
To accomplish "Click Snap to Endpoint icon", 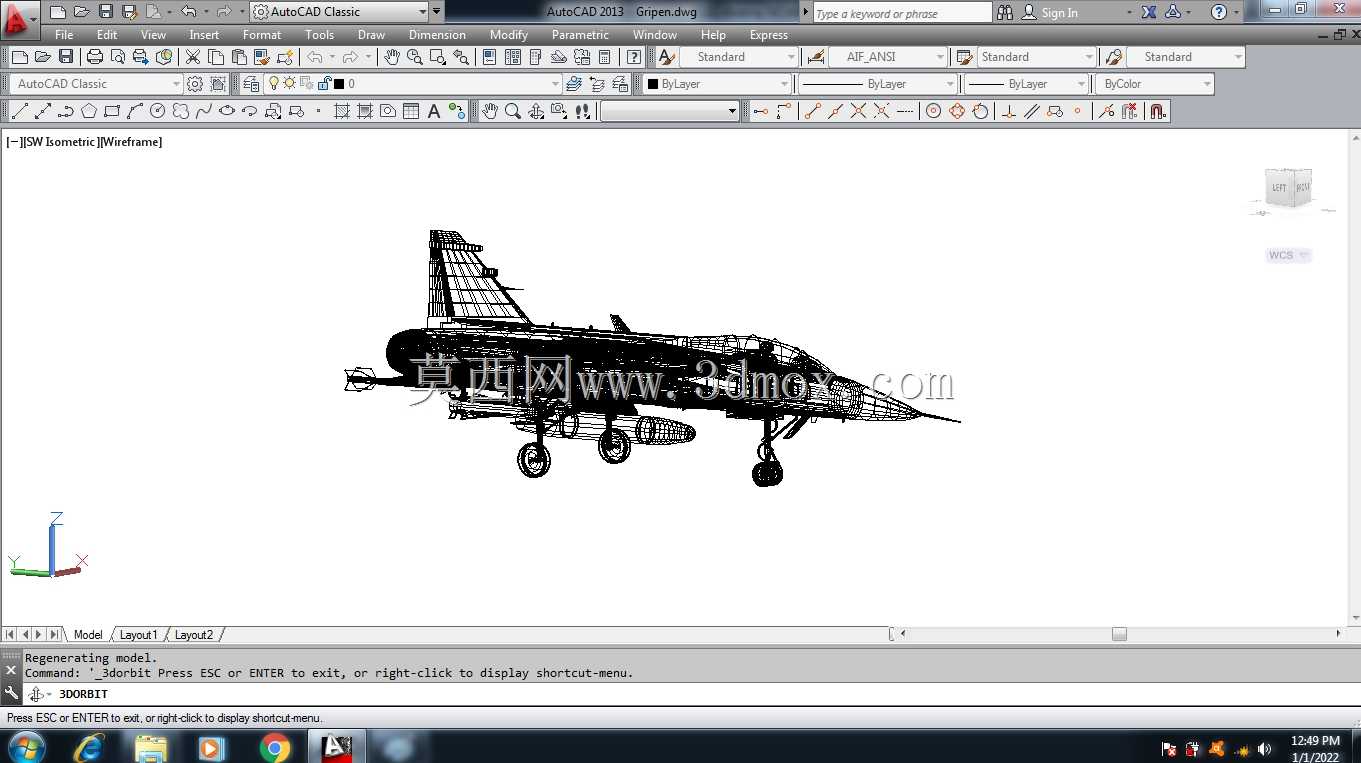I will pos(812,111).
